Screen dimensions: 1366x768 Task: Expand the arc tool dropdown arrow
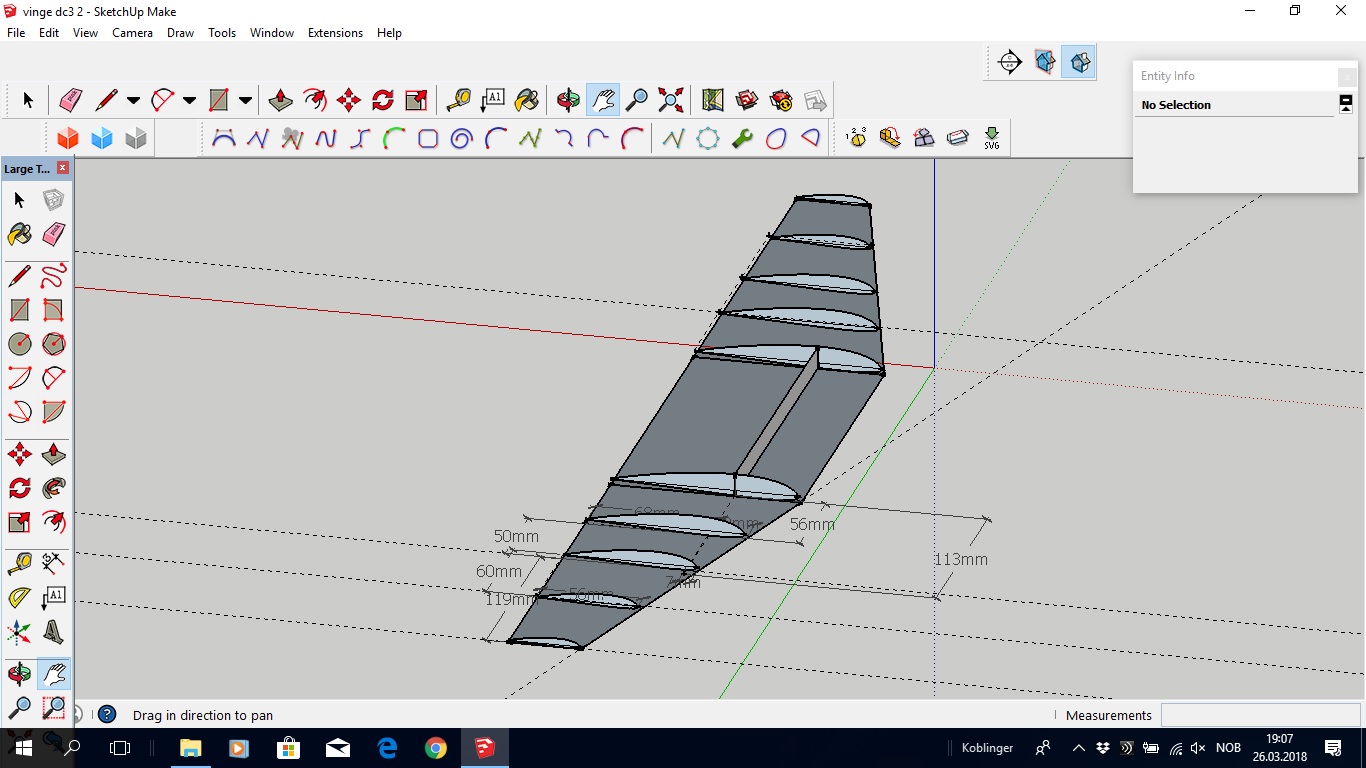coord(189,100)
